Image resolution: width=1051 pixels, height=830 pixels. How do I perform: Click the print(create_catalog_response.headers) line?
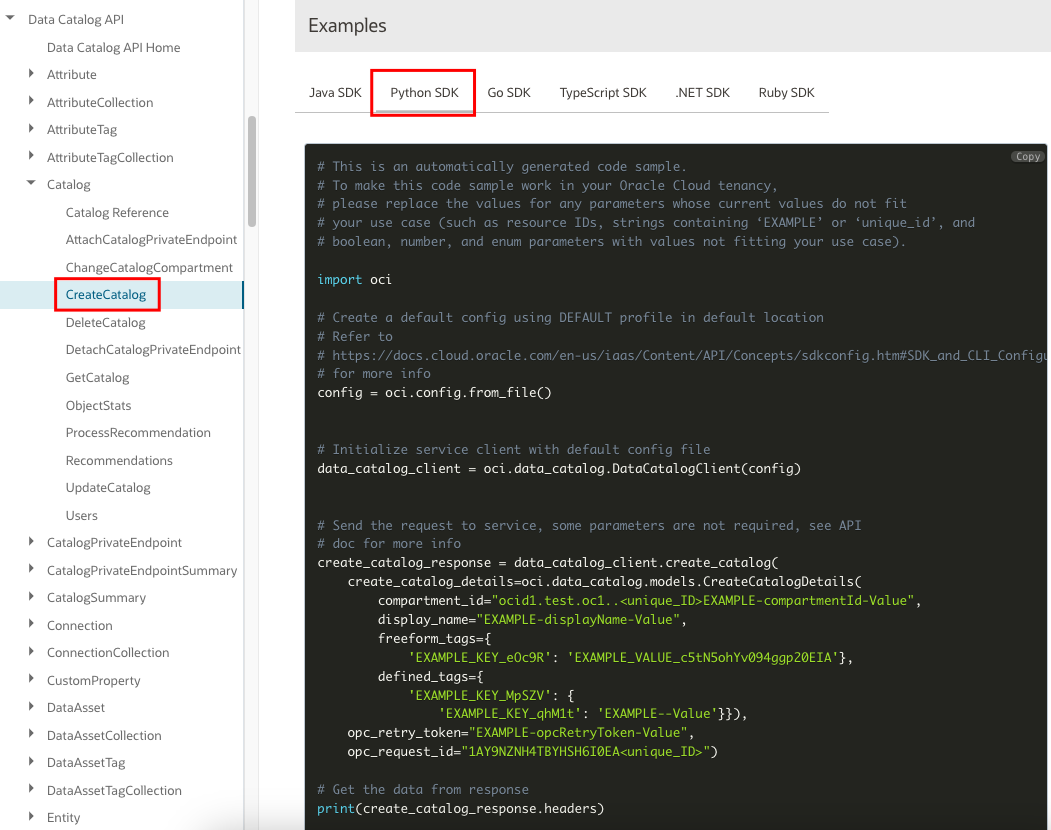coord(460,809)
